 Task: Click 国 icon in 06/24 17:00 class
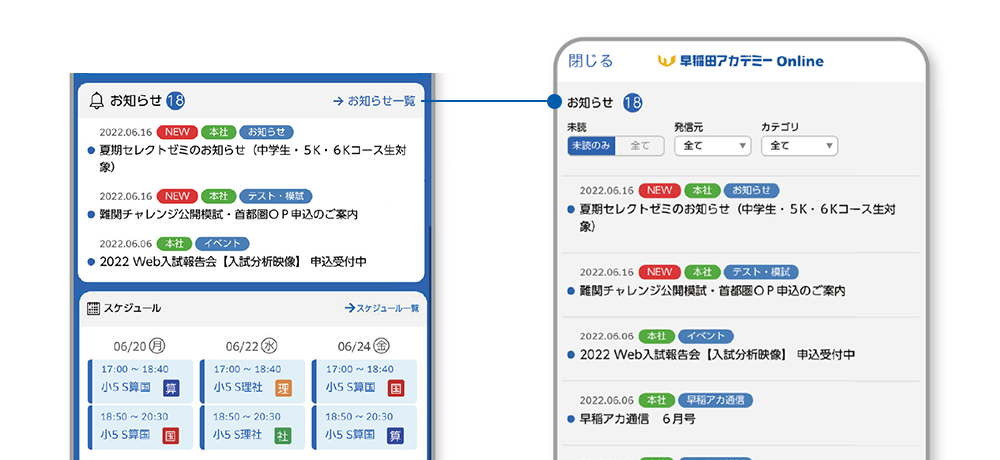pyautogui.click(x=395, y=388)
